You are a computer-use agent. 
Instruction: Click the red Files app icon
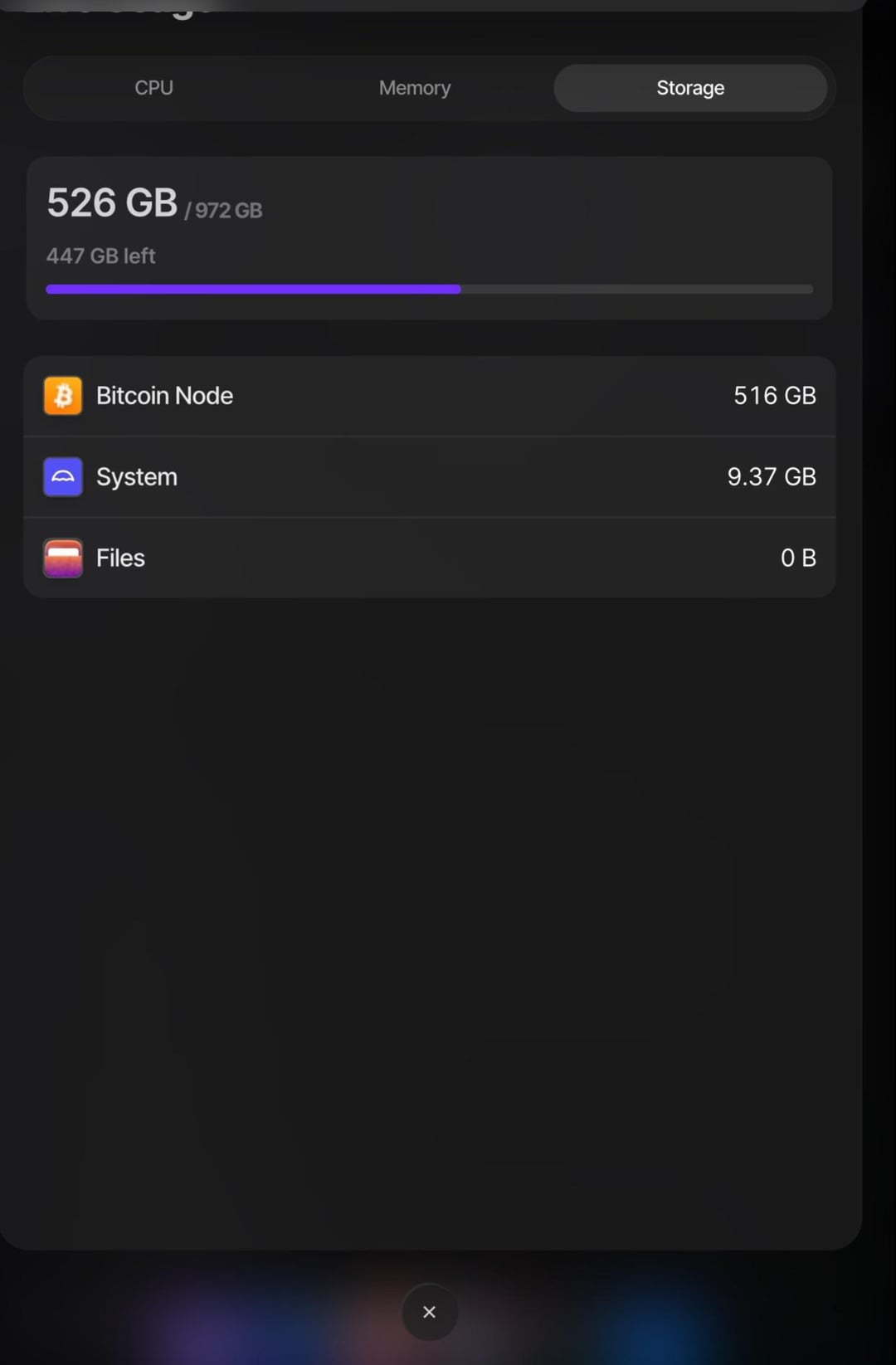[x=63, y=558]
